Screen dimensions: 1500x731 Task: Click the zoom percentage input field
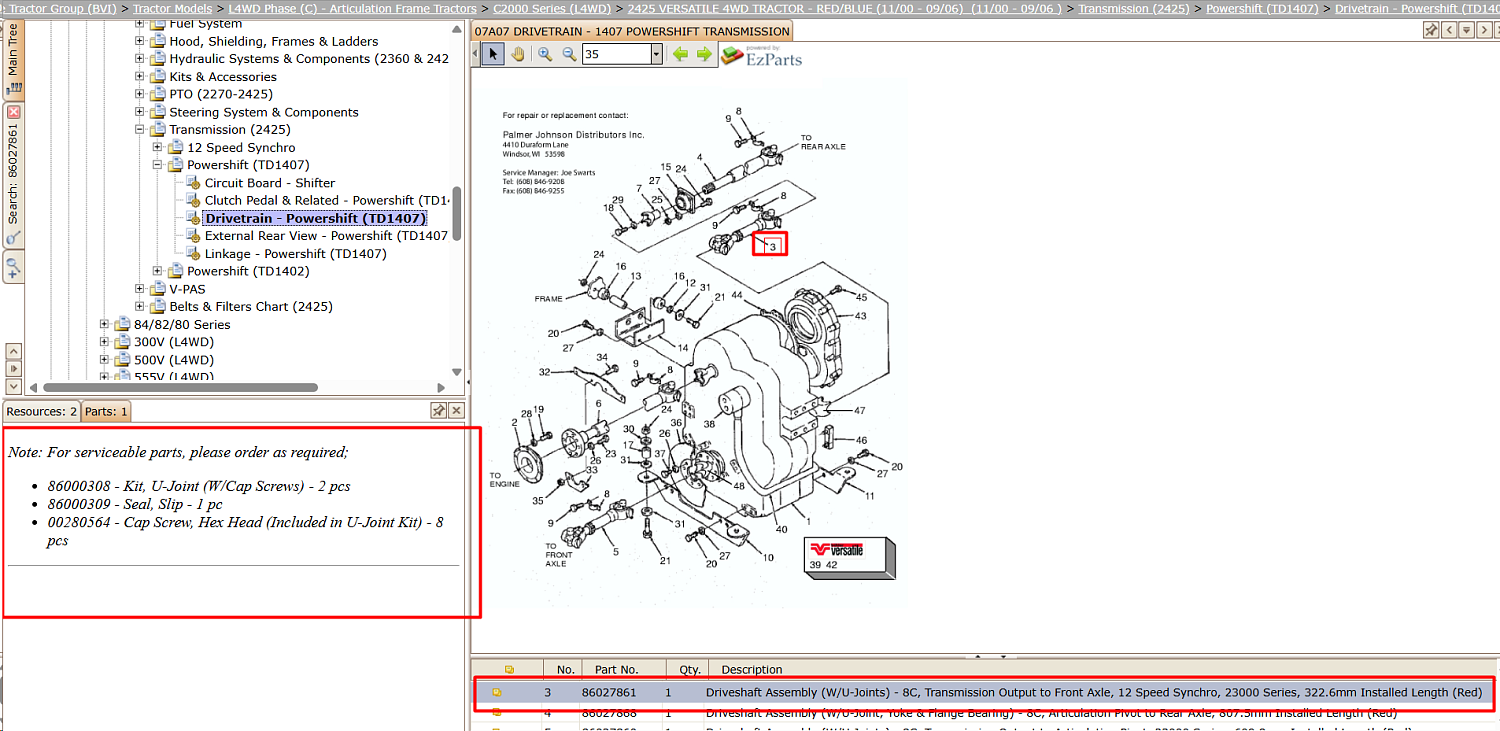[616, 54]
